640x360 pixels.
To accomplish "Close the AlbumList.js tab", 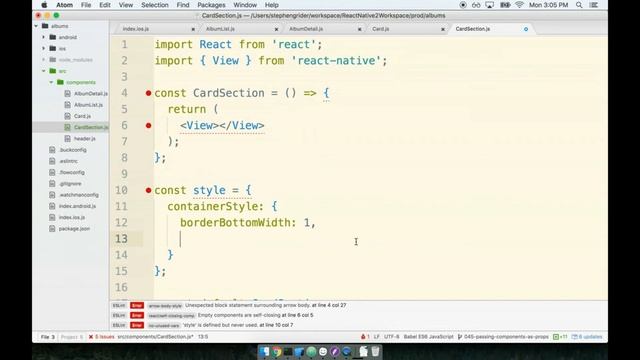I will pyautogui.click(x=276, y=29).
